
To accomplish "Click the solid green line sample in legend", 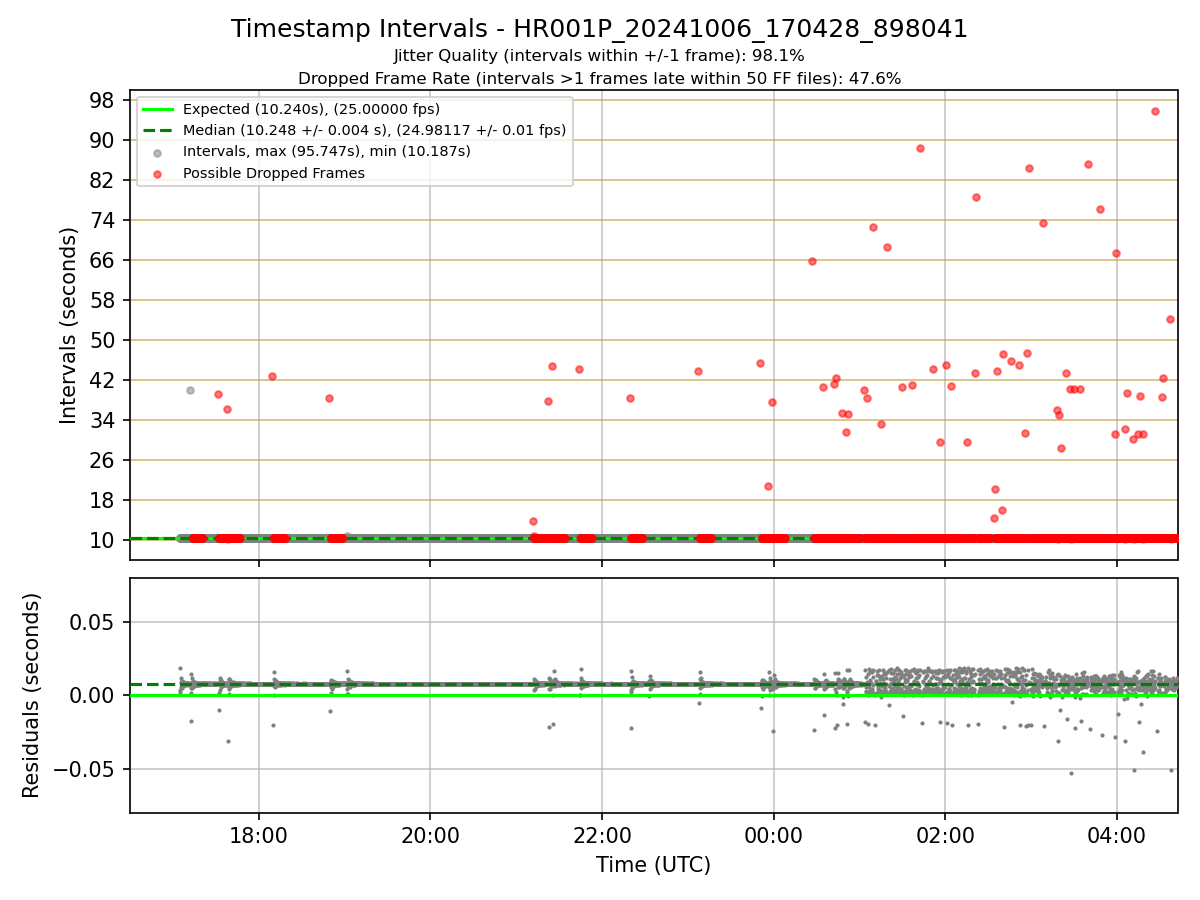I will tap(158, 109).
